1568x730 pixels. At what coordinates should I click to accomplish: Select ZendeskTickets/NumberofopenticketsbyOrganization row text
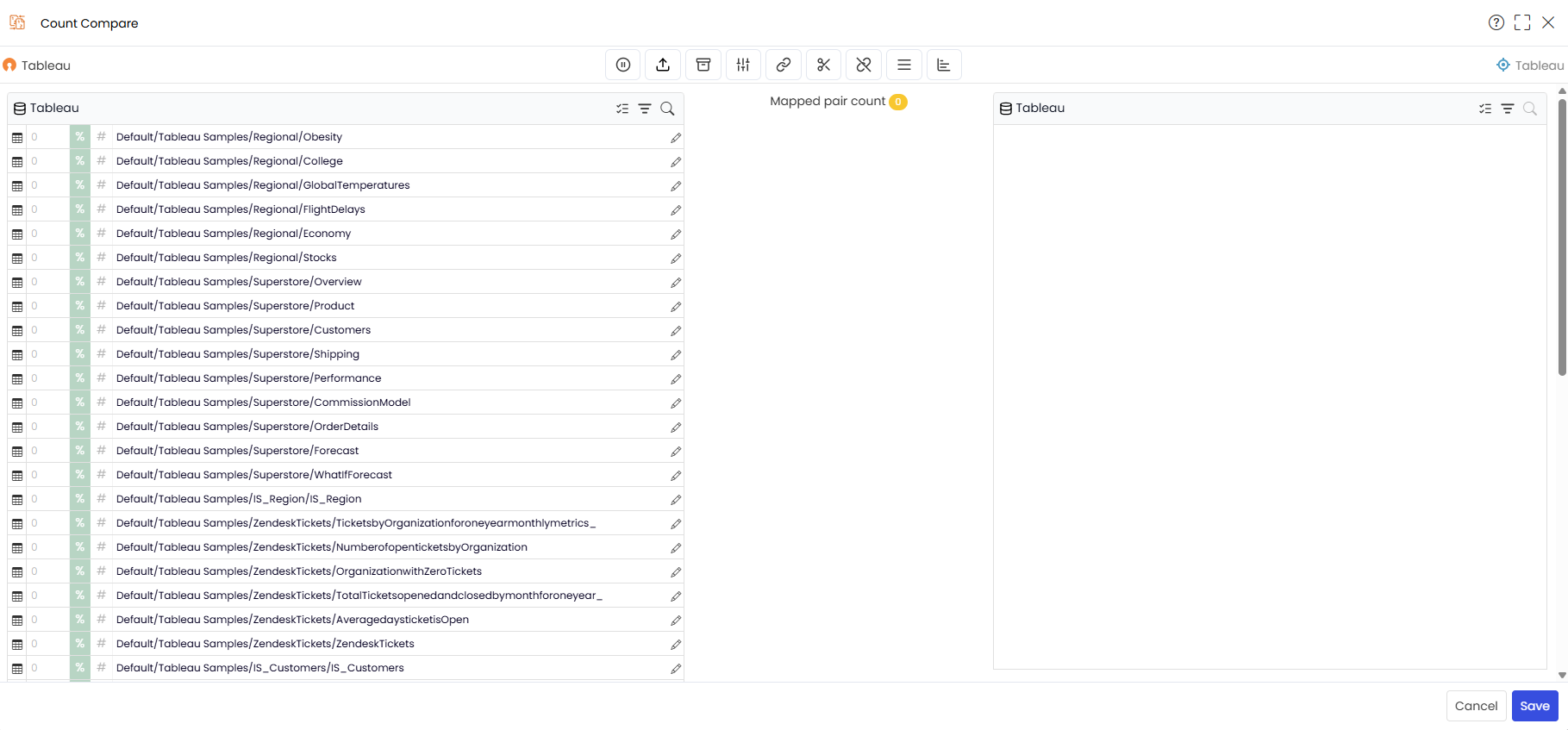click(322, 547)
